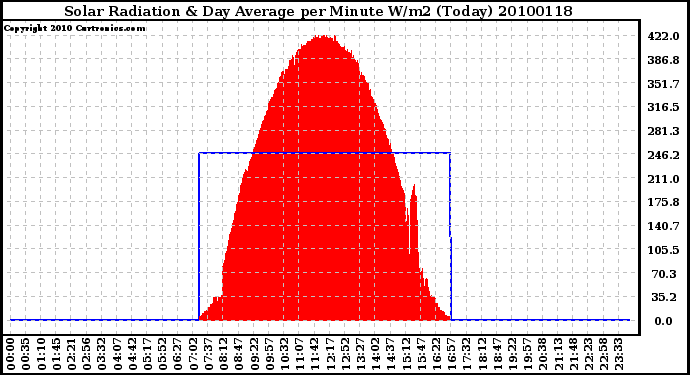Click the 18:12 time label

(481, 354)
